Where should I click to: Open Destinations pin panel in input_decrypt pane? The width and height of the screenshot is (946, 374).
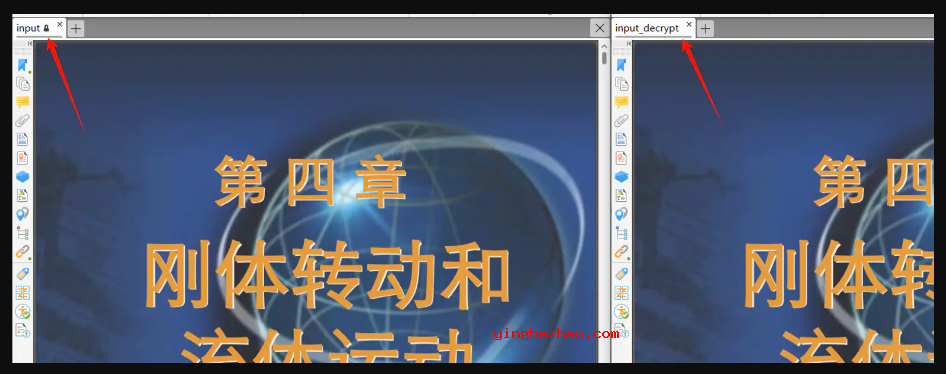621,214
